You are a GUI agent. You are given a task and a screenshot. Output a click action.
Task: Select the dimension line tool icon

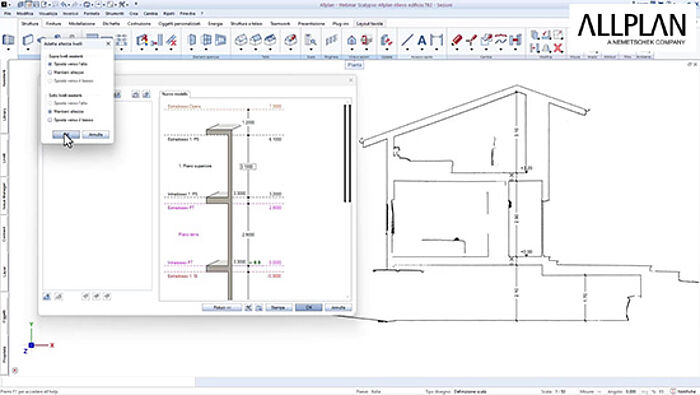(x=437, y=41)
